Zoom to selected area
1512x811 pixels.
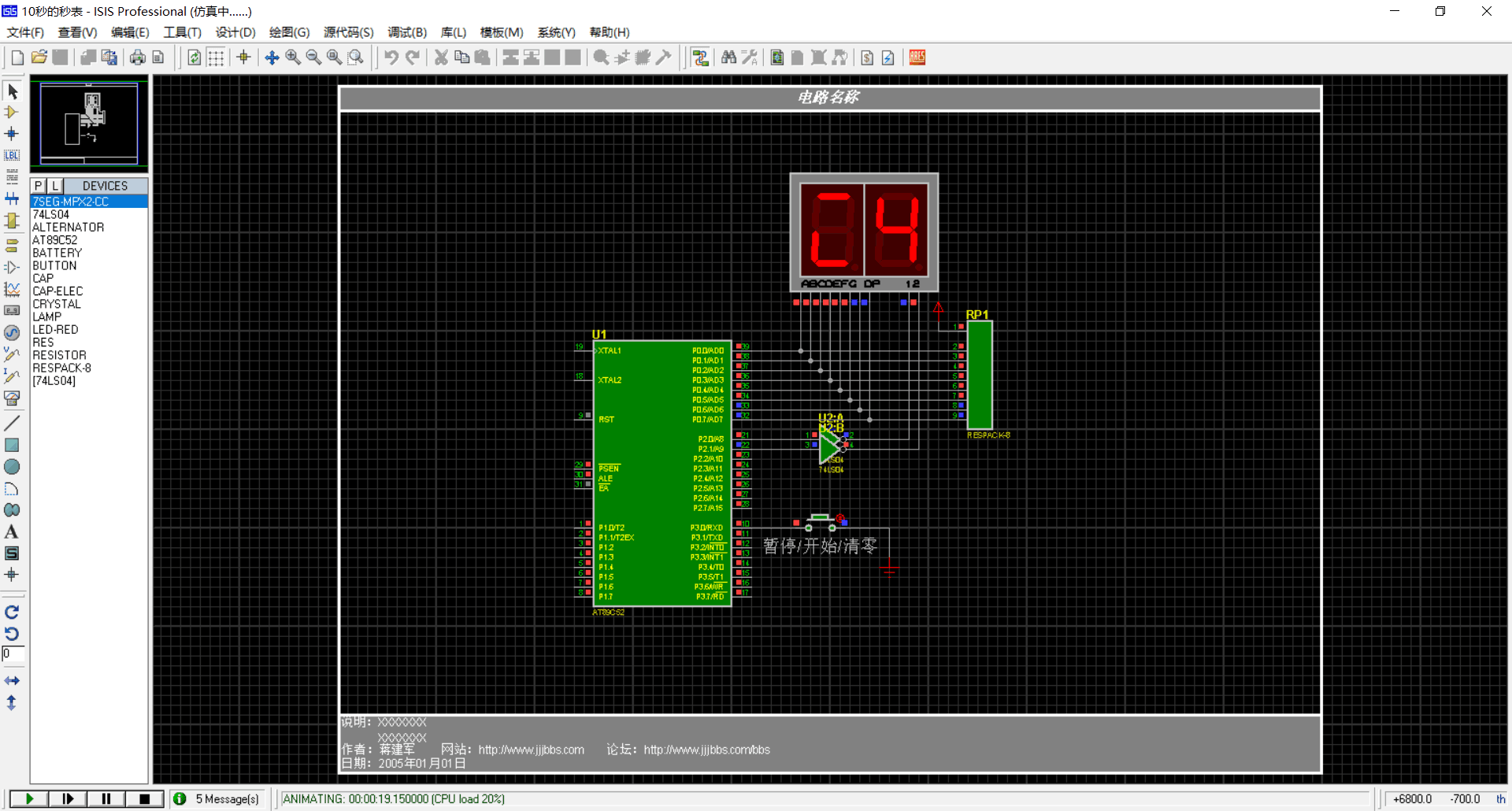click(x=356, y=57)
